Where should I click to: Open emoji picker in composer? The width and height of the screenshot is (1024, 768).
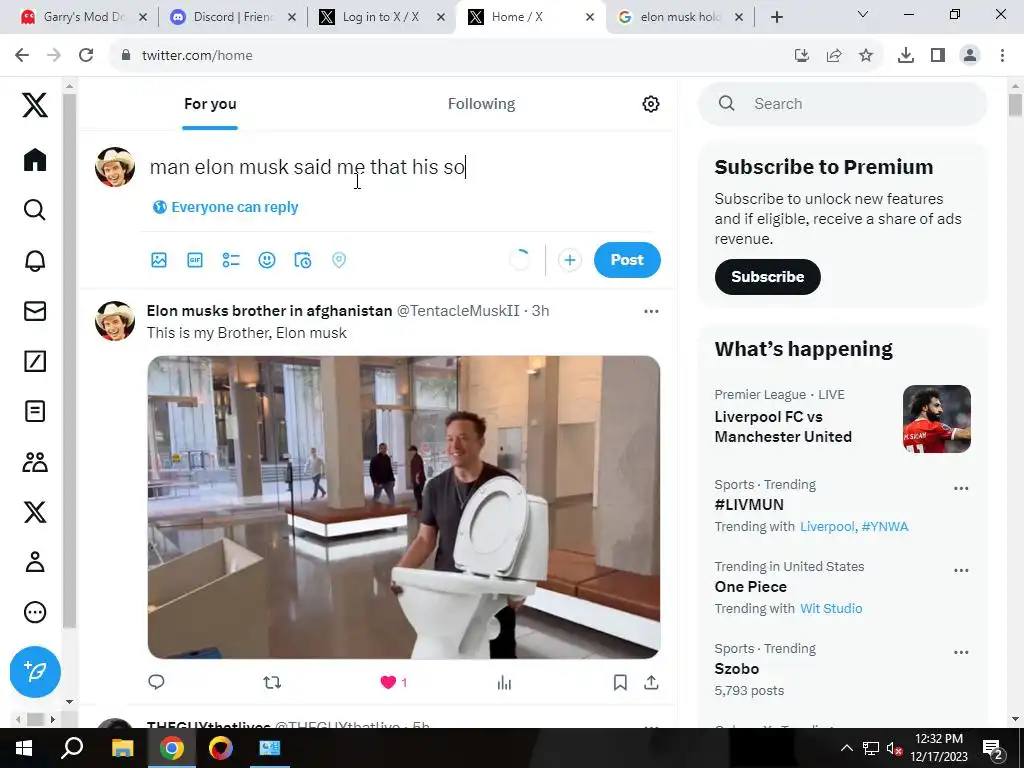click(x=266, y=260)
